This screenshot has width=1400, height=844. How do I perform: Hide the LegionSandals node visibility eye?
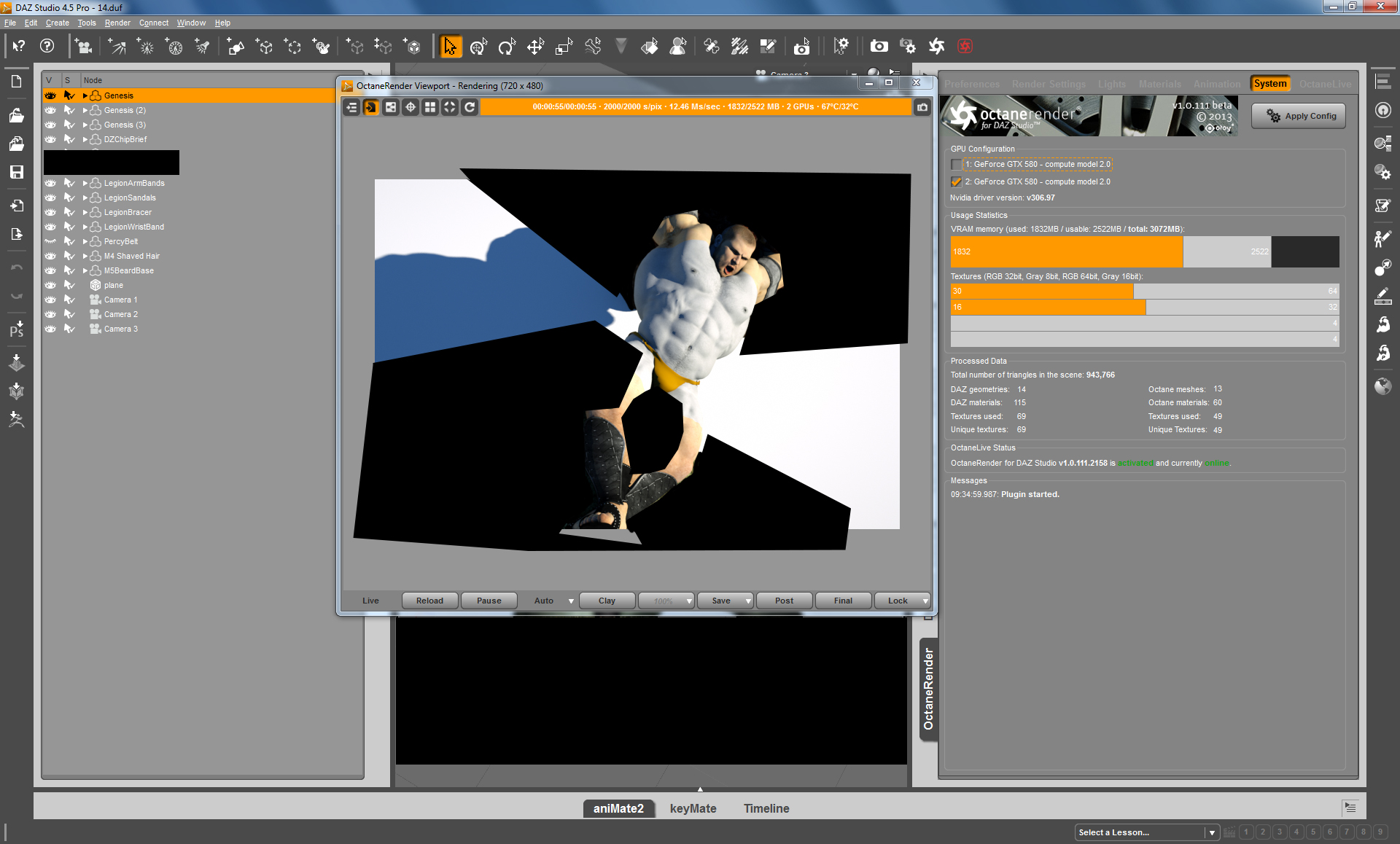click(50, 198)
